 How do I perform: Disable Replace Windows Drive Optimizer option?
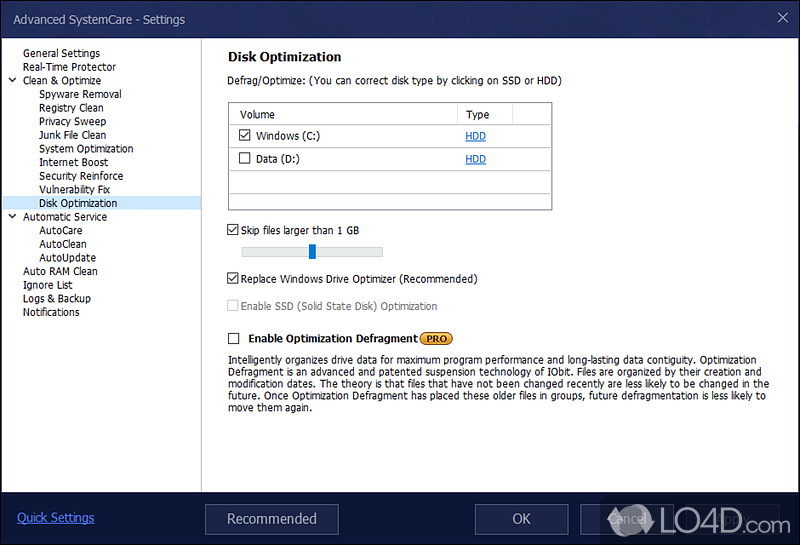point(233,279)
